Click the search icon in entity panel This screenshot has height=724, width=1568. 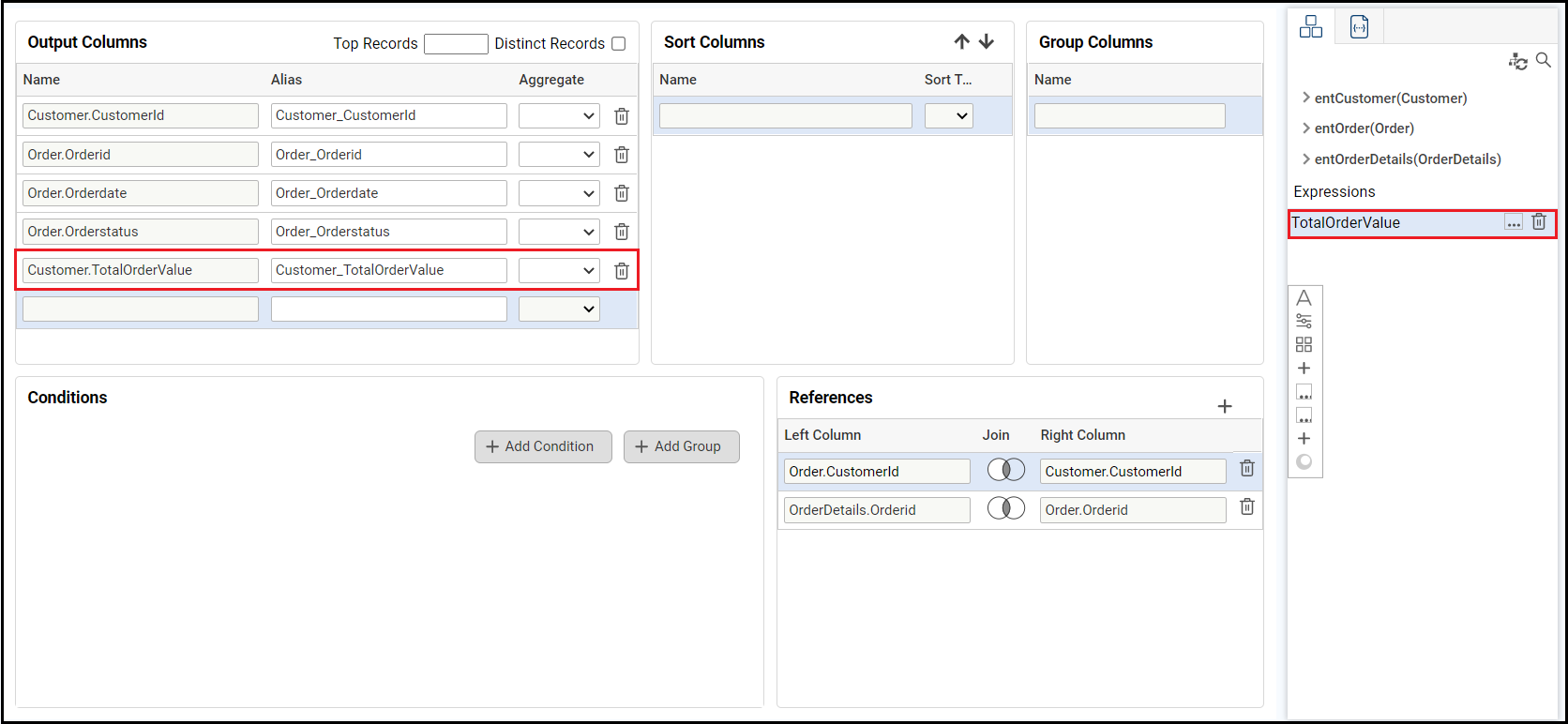click(1543, 61)
